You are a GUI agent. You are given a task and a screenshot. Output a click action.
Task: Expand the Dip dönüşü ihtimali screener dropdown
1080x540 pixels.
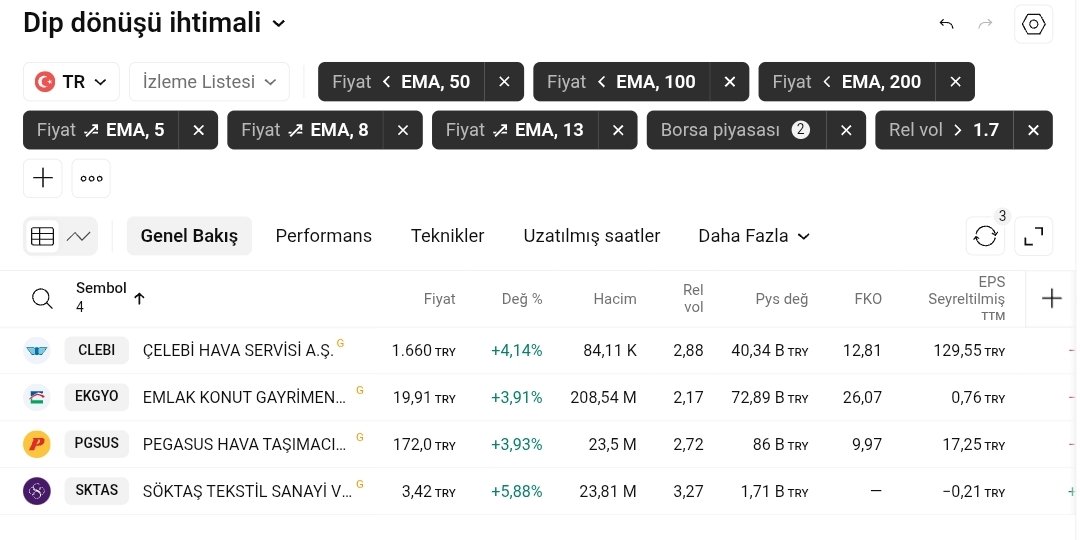(279, 24)
